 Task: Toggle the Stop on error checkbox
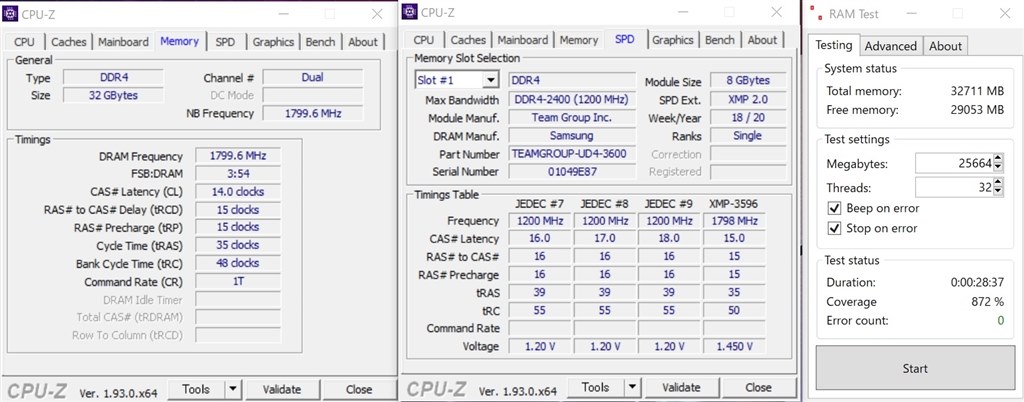(x=834, y=228)
